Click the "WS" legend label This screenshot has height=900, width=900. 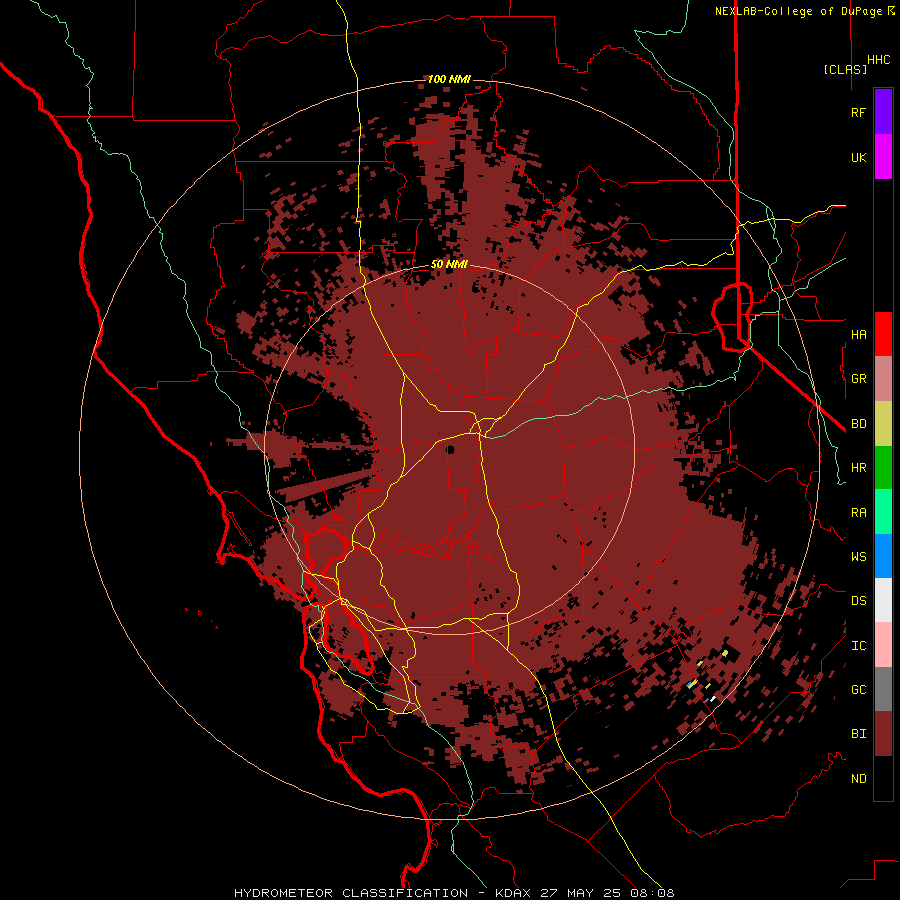[x=858, y=557]
